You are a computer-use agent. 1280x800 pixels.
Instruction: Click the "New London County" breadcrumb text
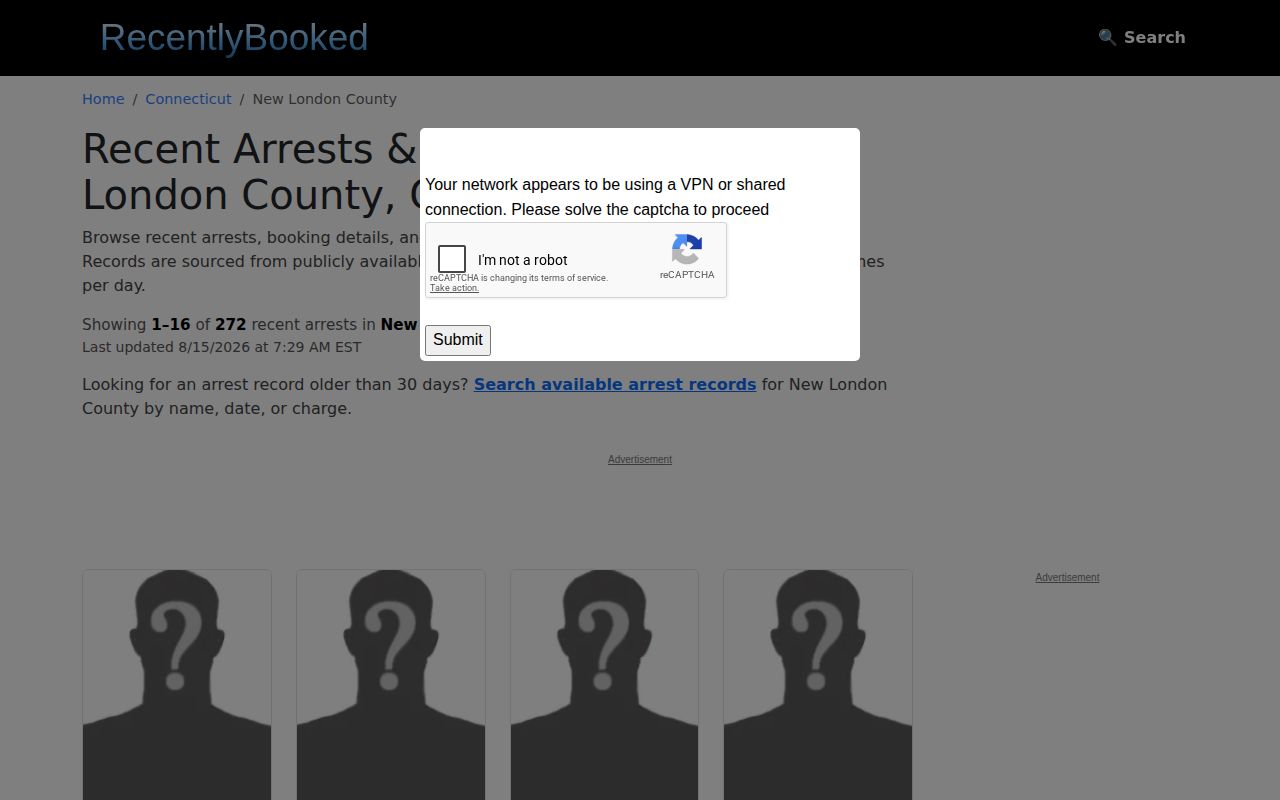point(324,99)
